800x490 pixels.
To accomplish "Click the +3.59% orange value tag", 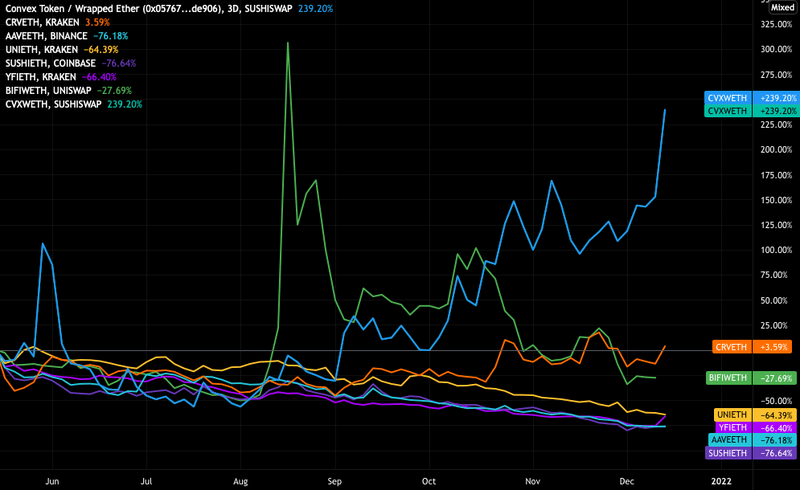I will 776,347.
